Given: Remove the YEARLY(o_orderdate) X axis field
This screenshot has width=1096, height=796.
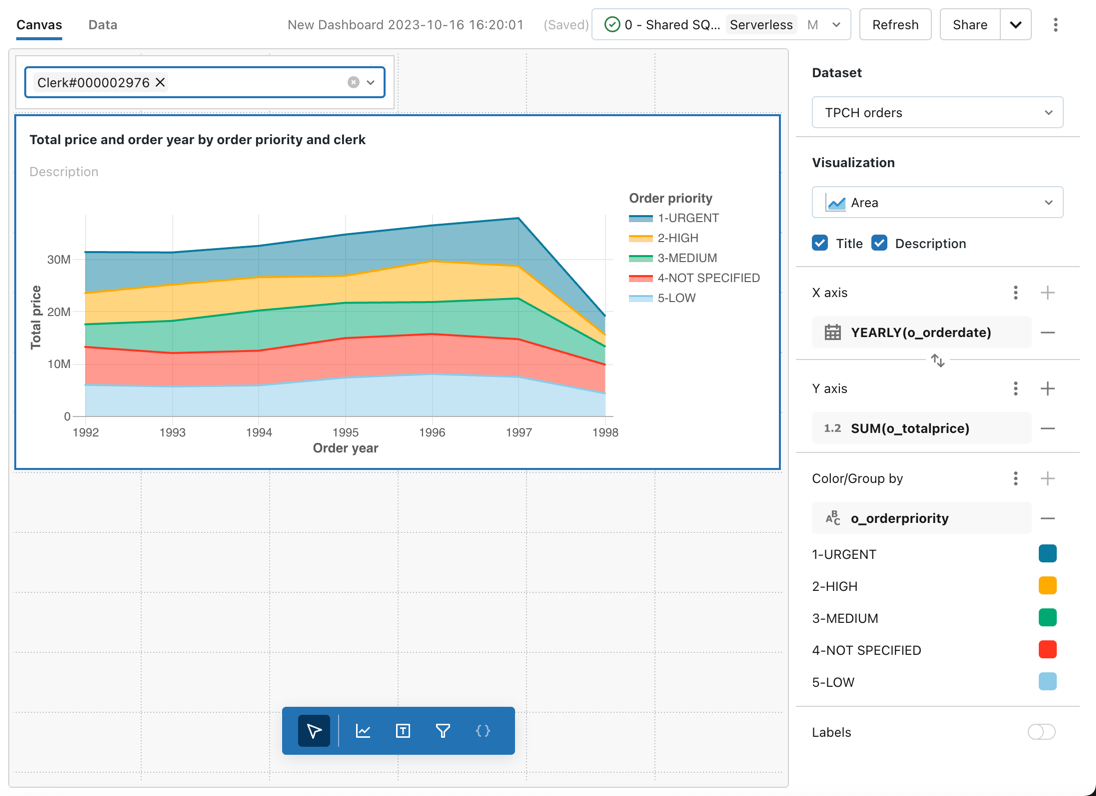Looking at the screenshot, I should 1047,332.
